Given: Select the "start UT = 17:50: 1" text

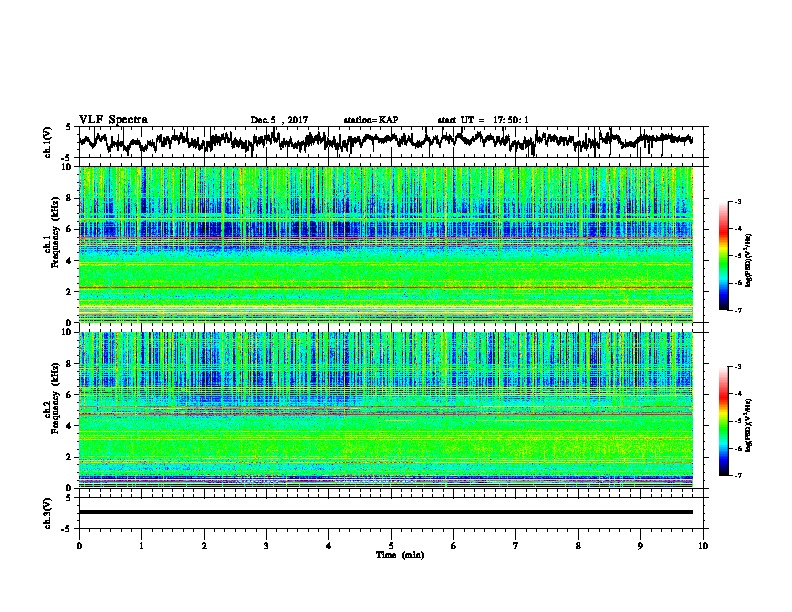Looking at the screenshot, I should pos(483,120).
